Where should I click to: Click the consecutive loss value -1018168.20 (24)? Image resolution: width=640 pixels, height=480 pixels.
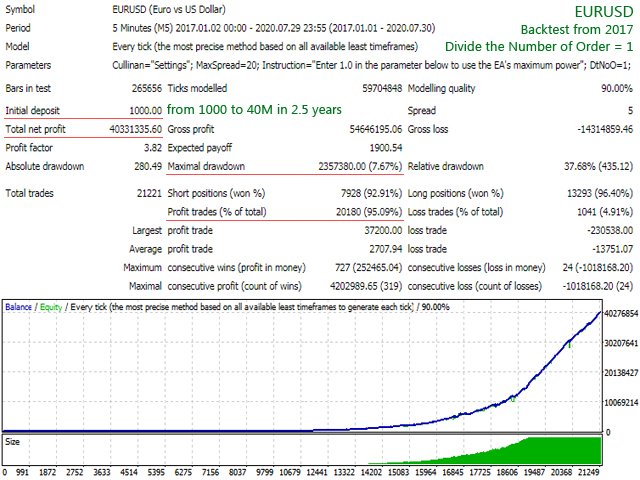598,286
